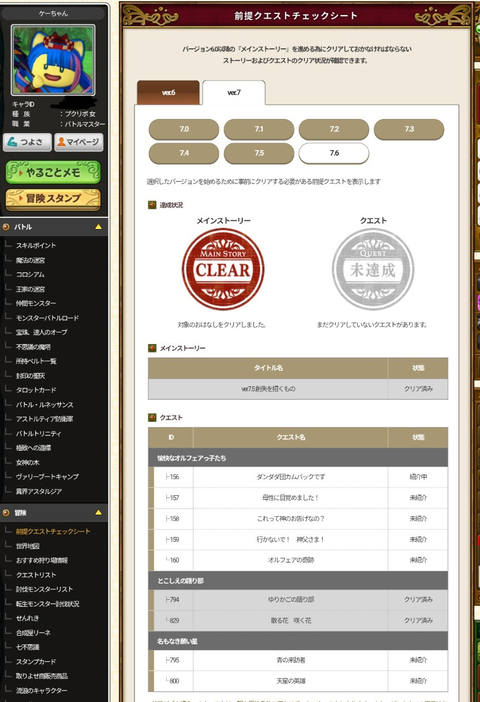Switch to the ver.6 tab
Image resolution: width=480 pixels, height=702 pixels.
[168, 93]
